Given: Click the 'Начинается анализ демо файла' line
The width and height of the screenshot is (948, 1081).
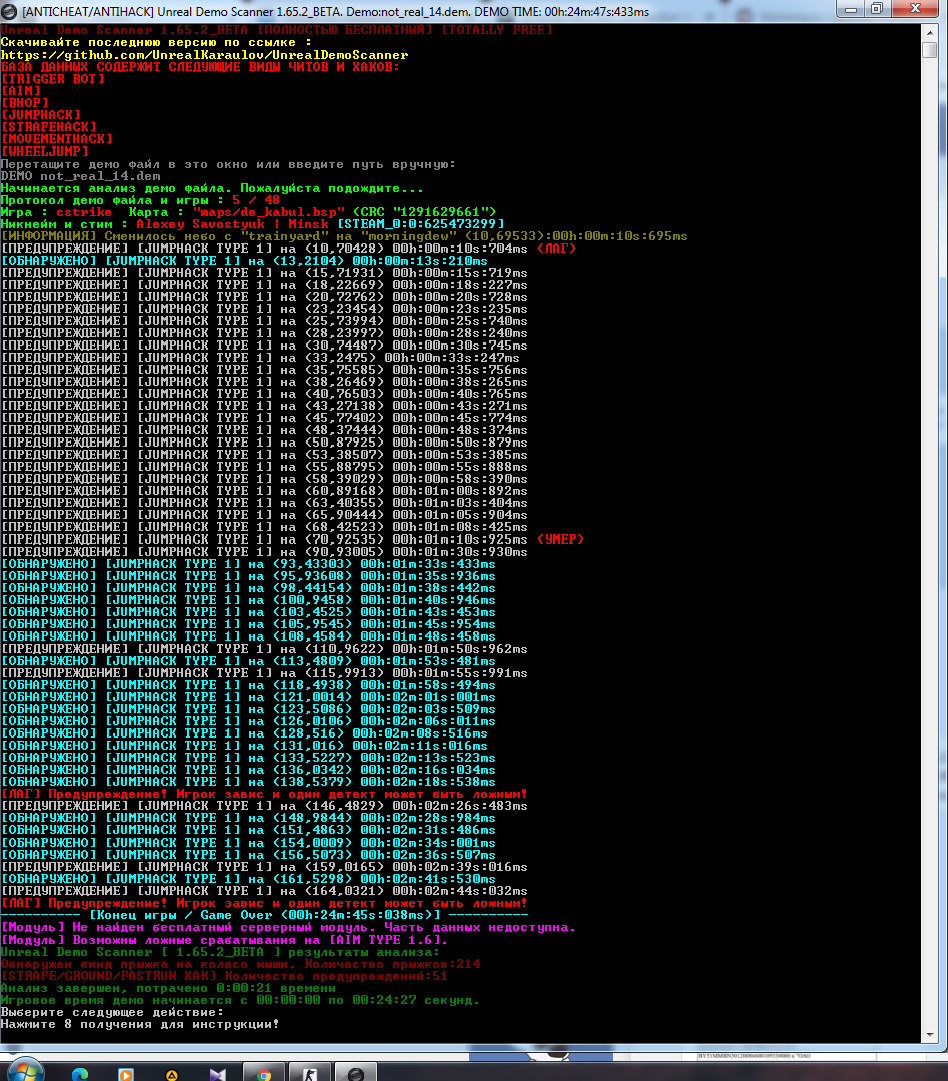Looking at the screenshot, I should pos(212,188).
